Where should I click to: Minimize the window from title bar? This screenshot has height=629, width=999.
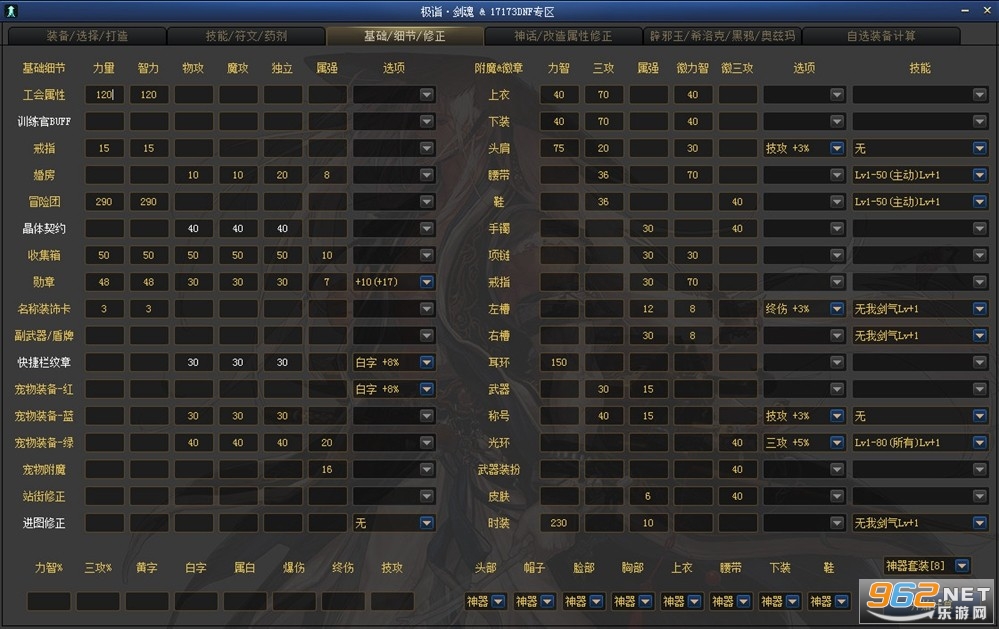965,11
